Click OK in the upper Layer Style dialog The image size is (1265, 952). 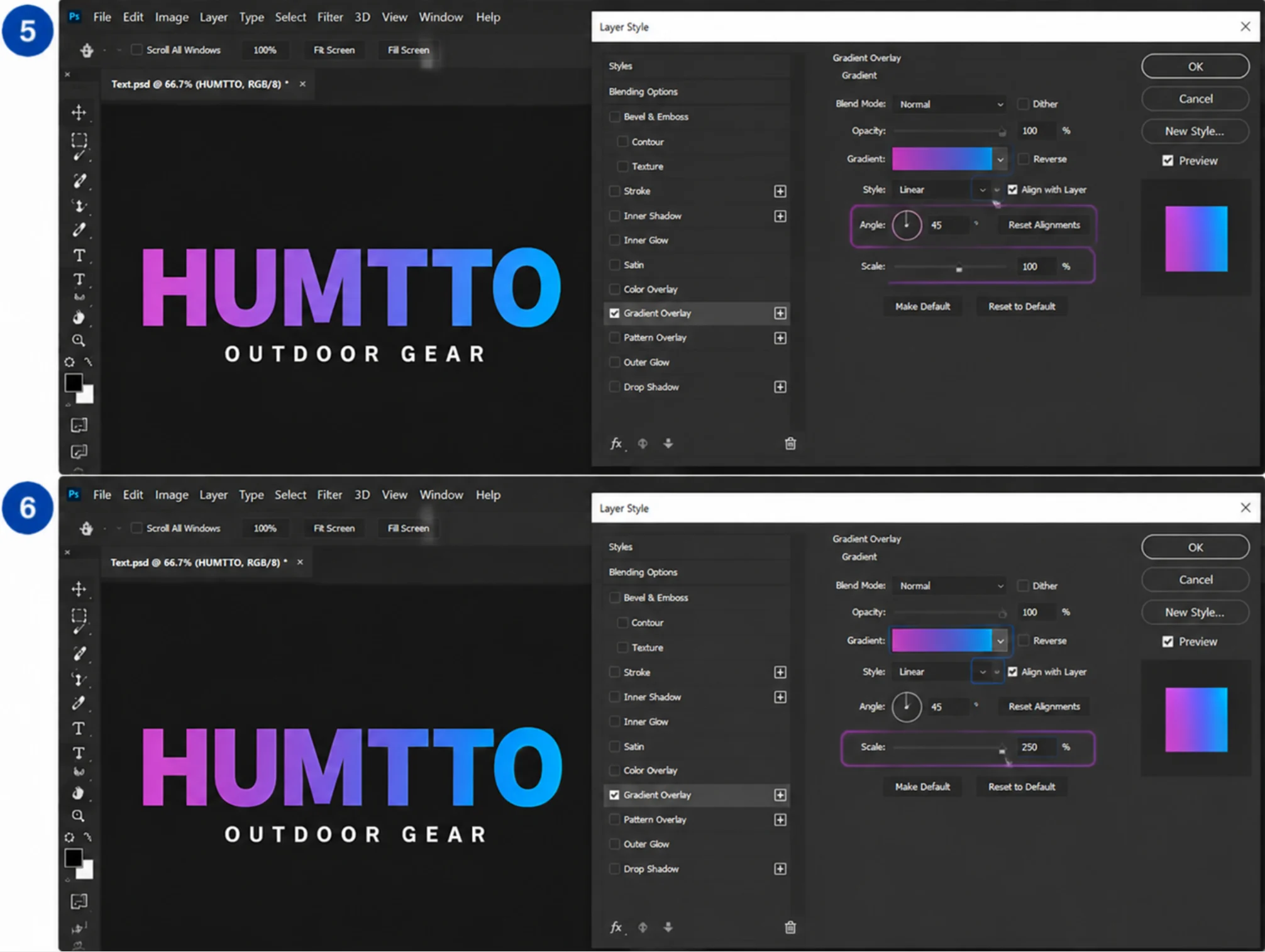(x=1195, y=66)
